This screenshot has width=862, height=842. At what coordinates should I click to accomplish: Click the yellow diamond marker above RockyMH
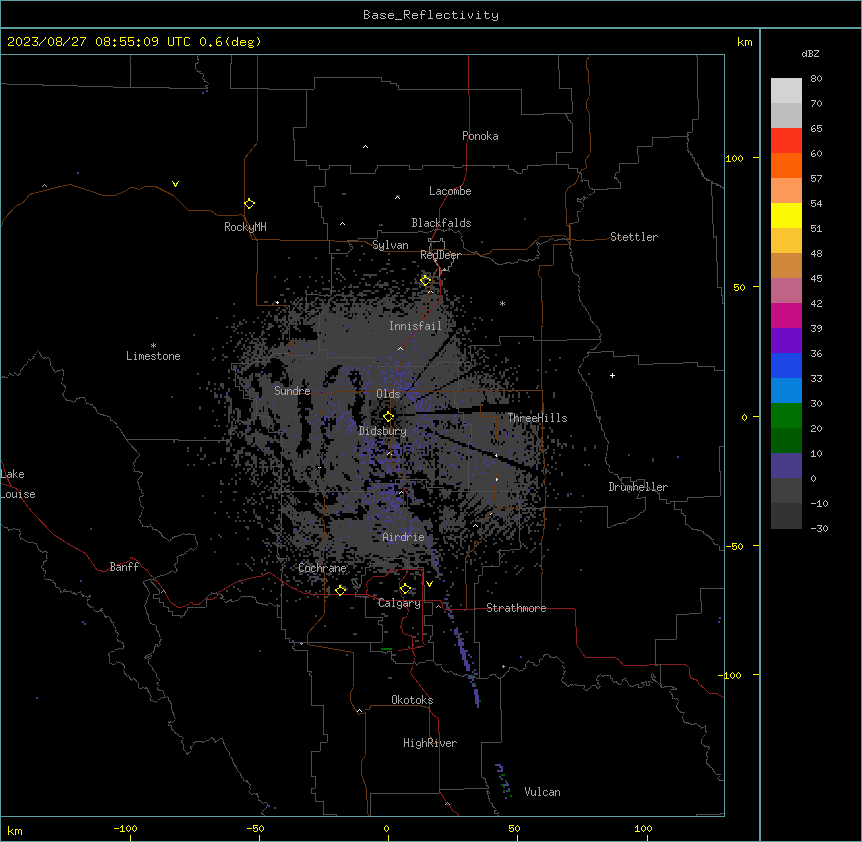tap(249, 204)
